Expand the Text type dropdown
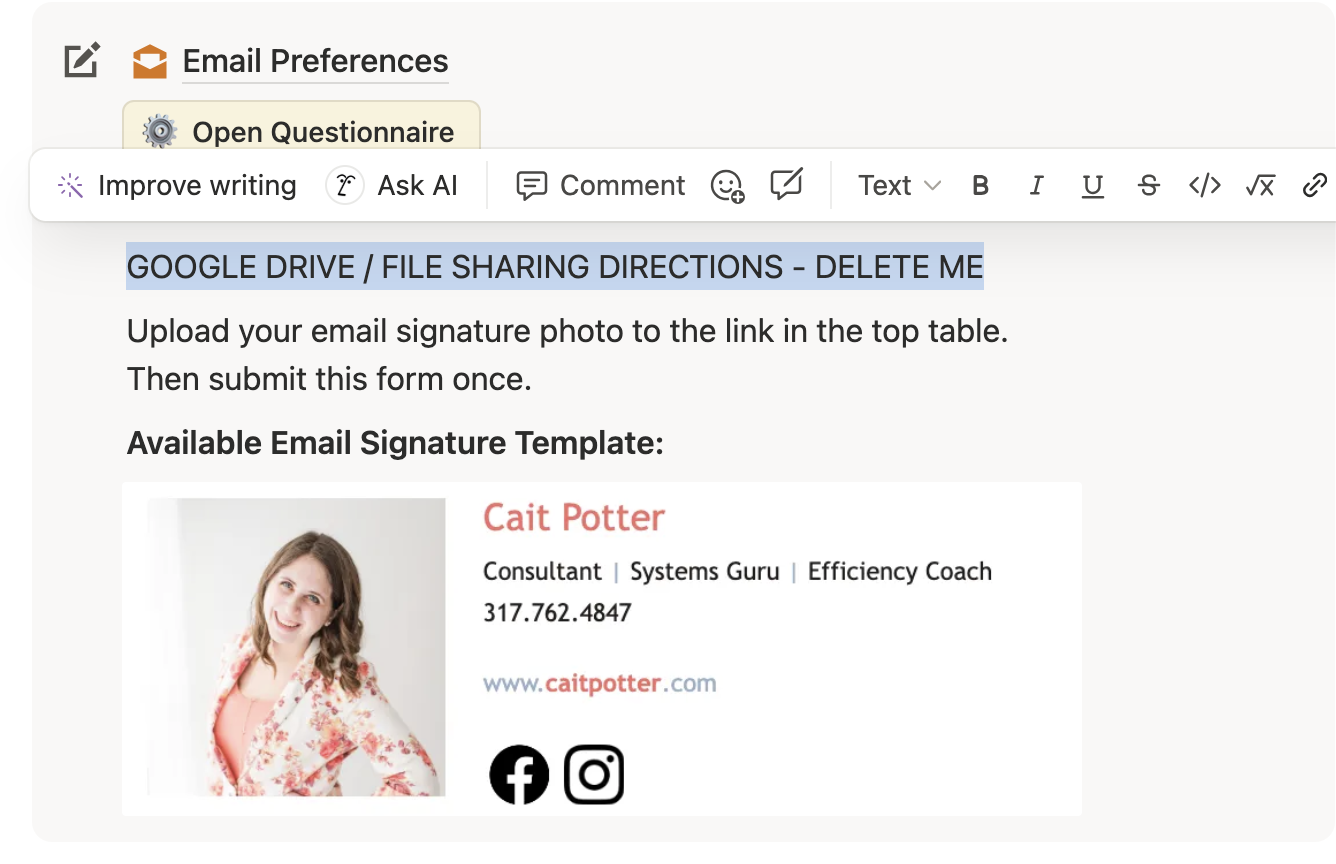Image resolution: width=1336 pixels, height=864 pixels. pyautogui.click(x=899, y=186)
